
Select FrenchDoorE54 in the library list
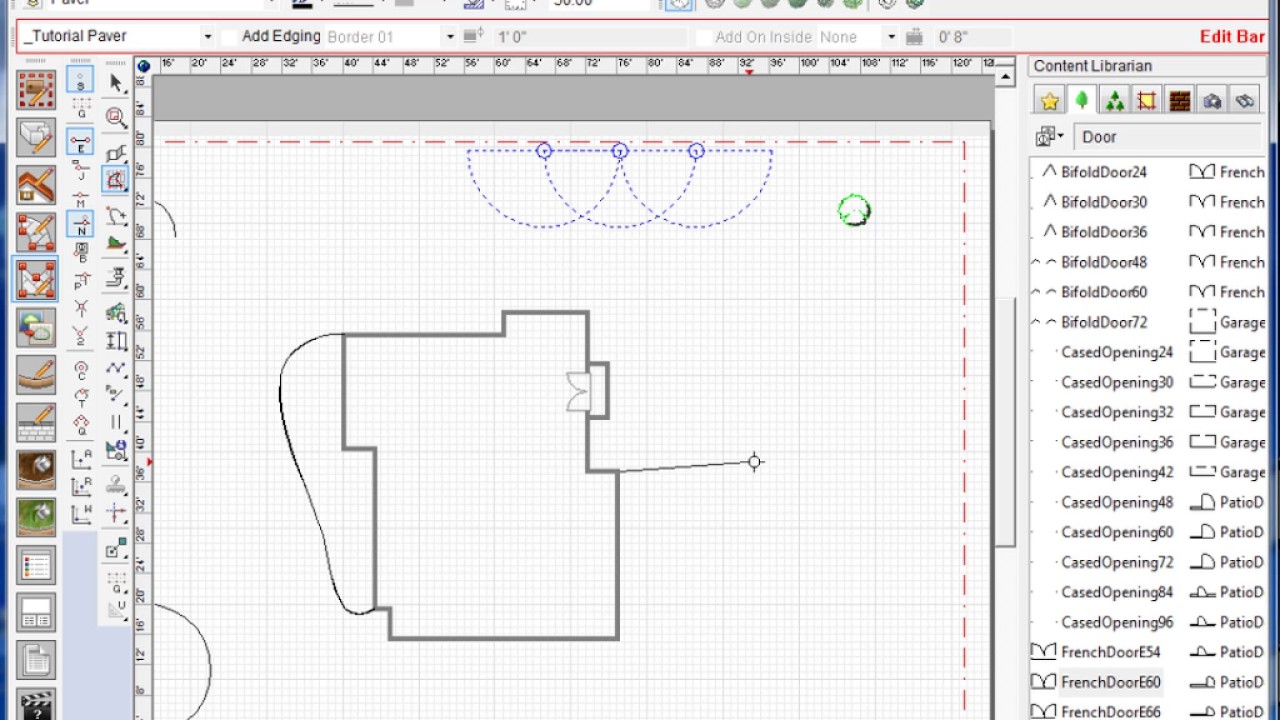point(1111,652)
